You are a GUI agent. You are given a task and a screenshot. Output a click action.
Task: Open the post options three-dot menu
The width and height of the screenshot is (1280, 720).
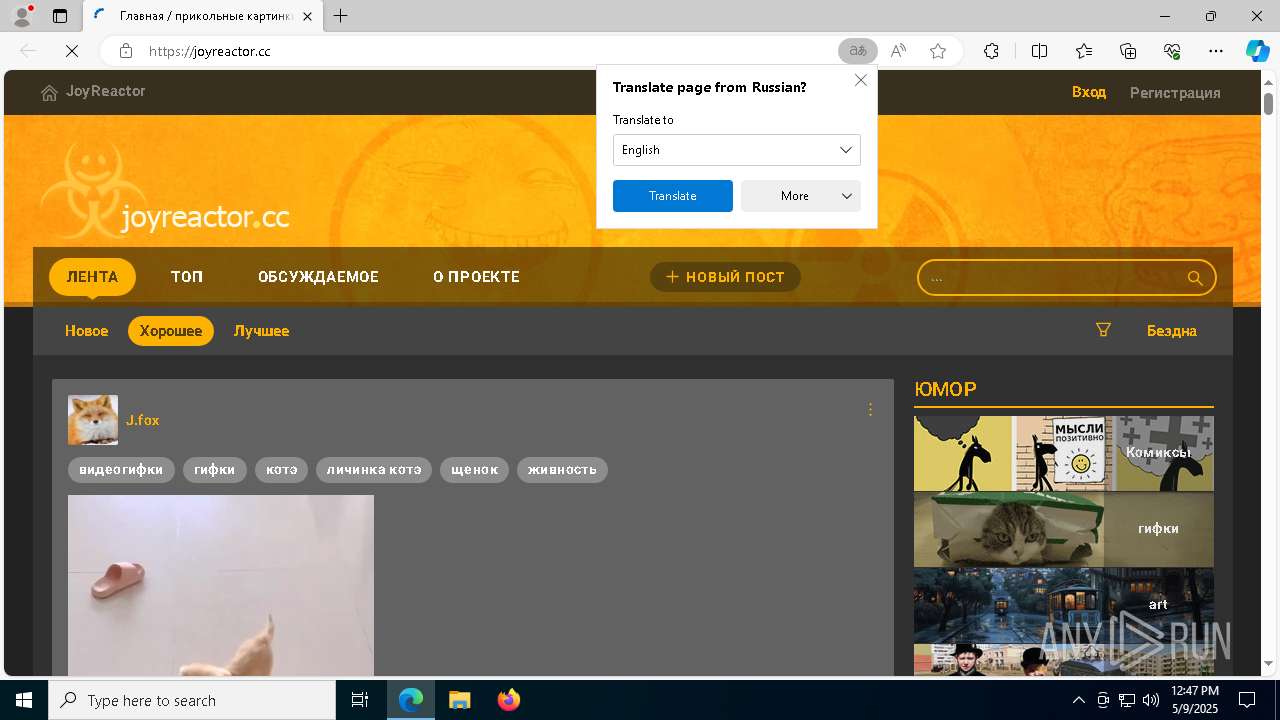click(x=870, y=410)
